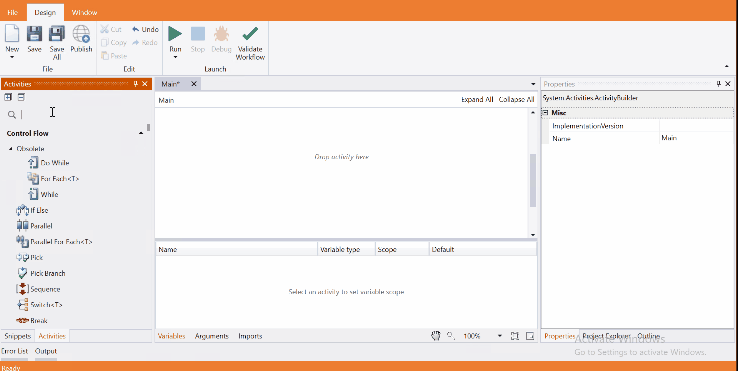Click the Stop square icon
The width and height of the screenshot is (738, 371).
click(198, 34)
